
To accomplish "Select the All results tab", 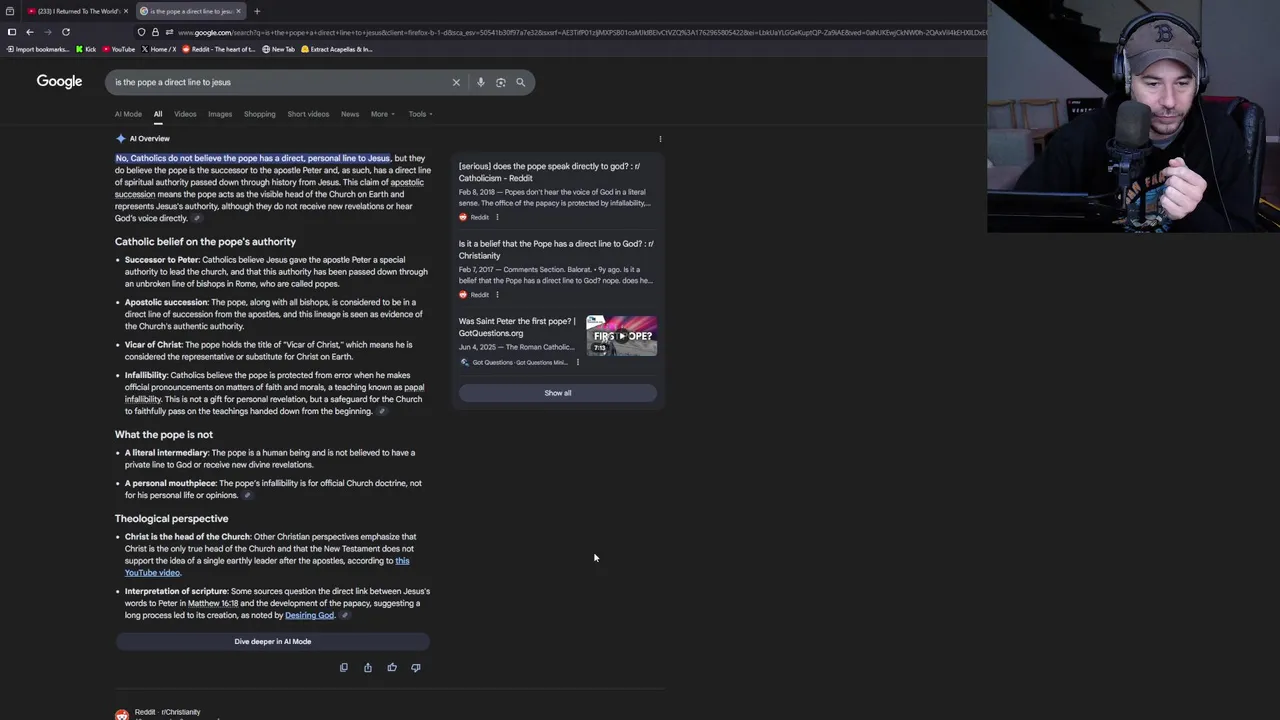I will 157,114.
